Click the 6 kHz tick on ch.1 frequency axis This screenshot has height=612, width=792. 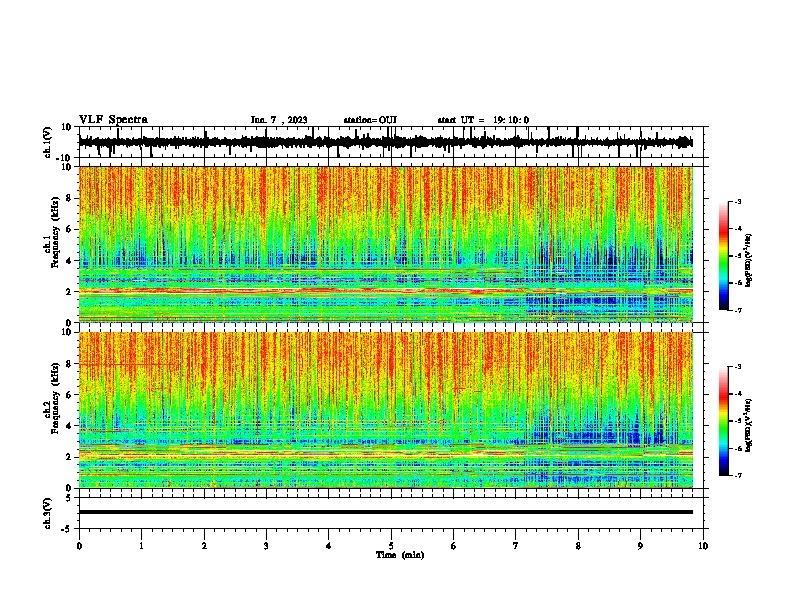(x=69, y=229)
